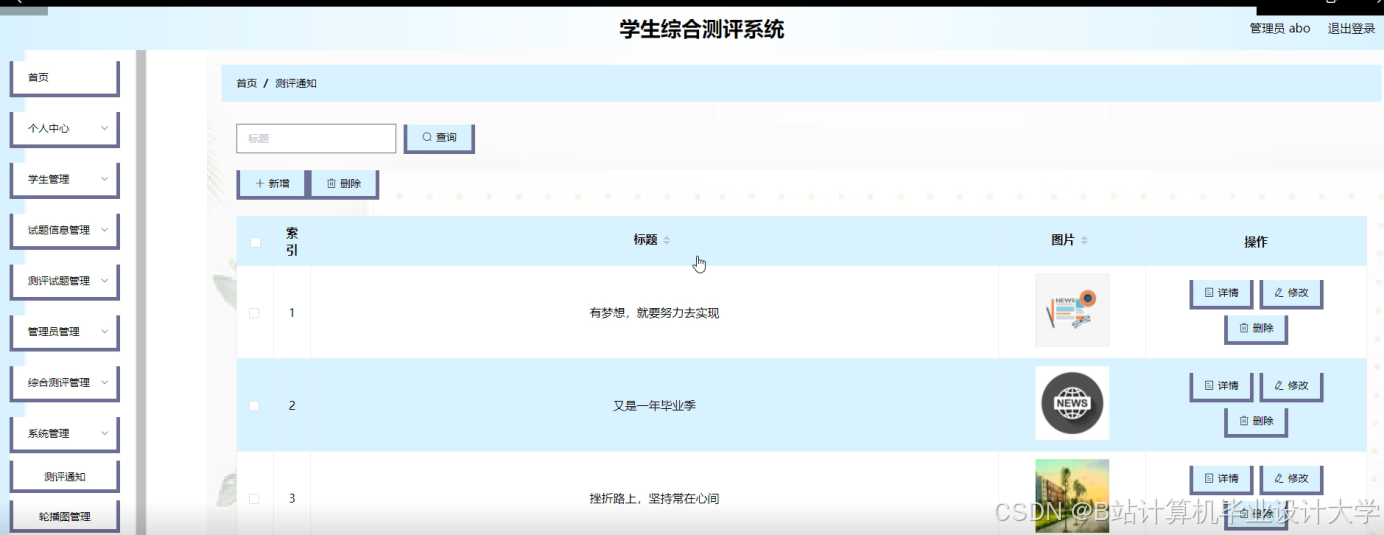The image size is (1384, 535).
Task: Click the detail icon in 详情 for row 1
Action: tap(1209, 293)
